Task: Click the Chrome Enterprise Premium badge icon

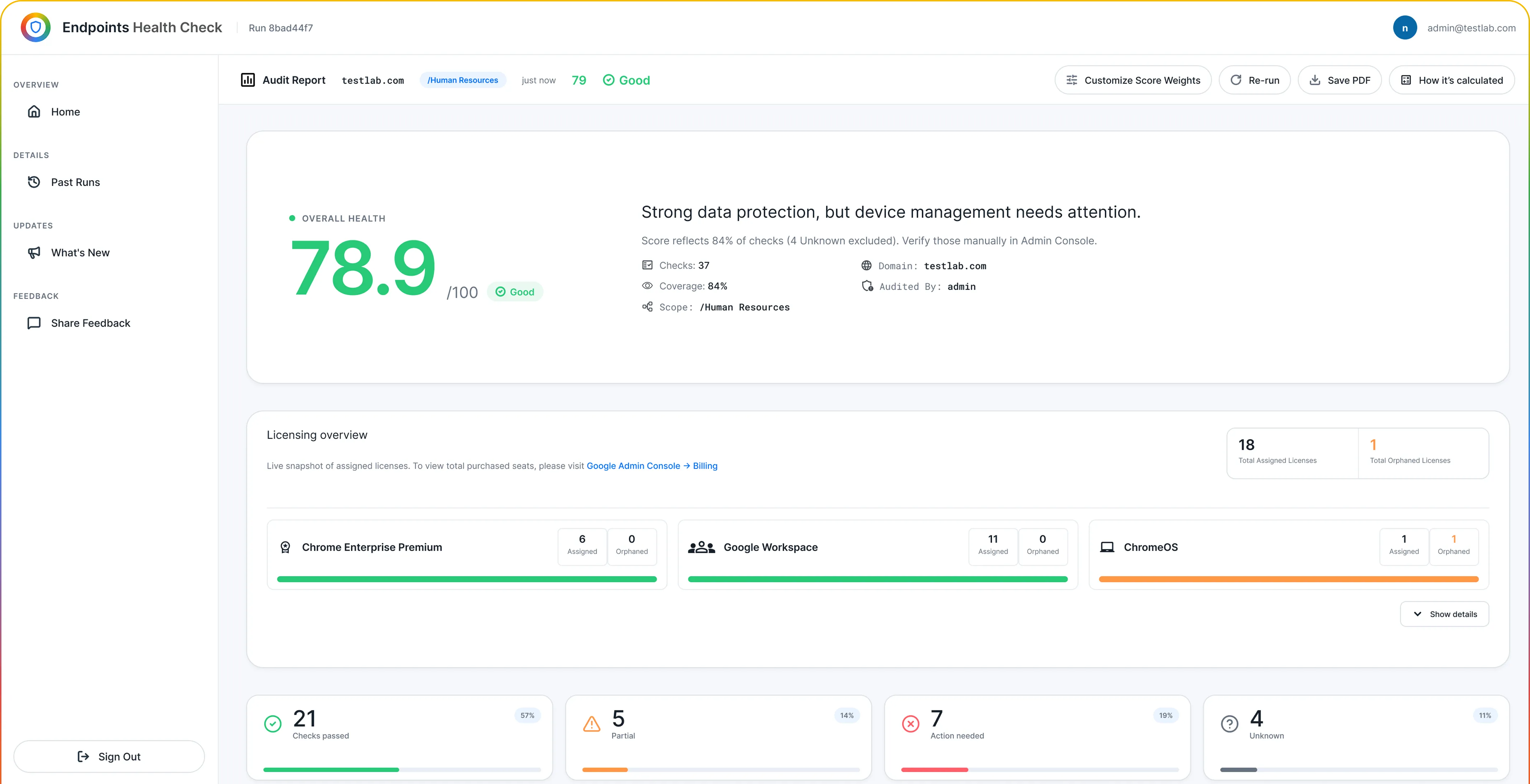Action: (285, 547)
